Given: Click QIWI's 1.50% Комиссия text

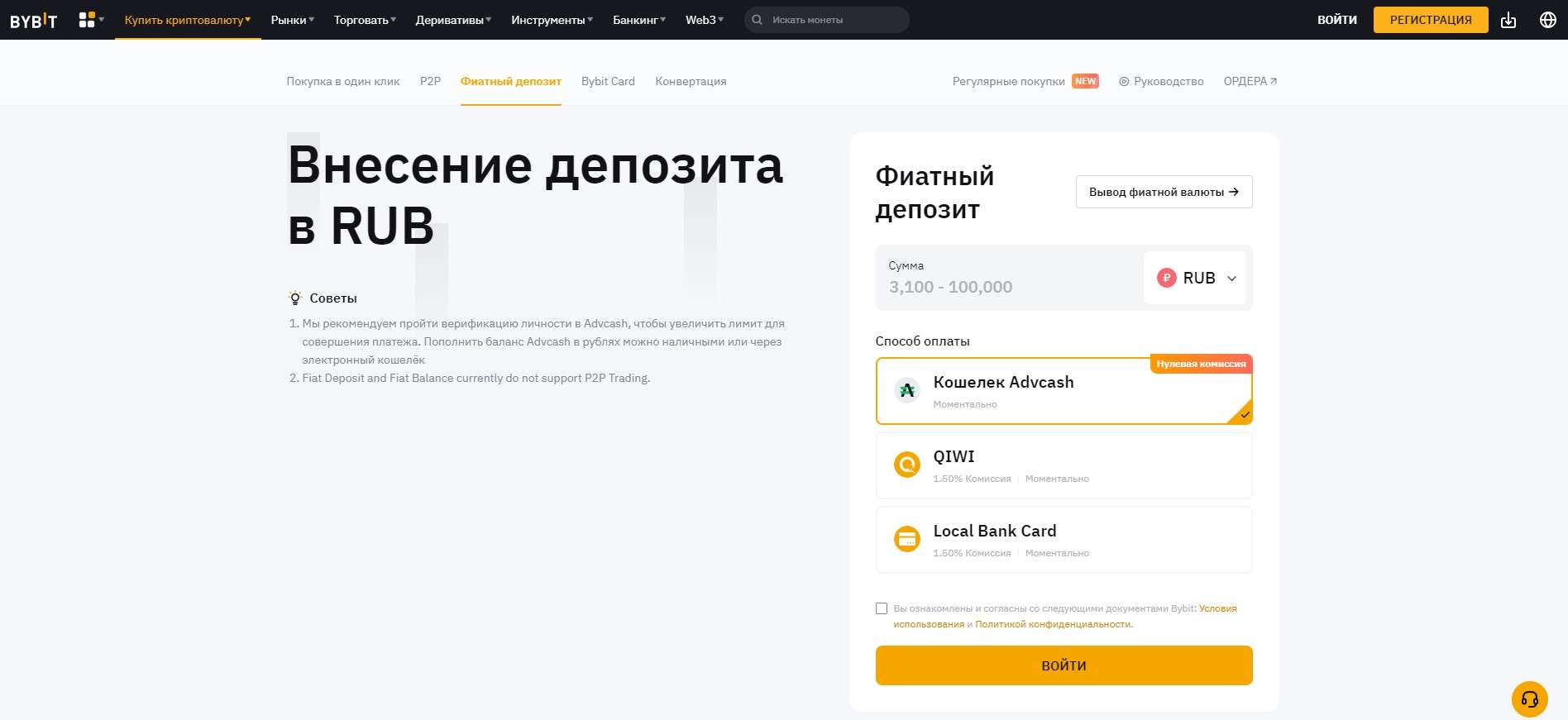Looking at the screenshot, I should (x=972, y=479).
